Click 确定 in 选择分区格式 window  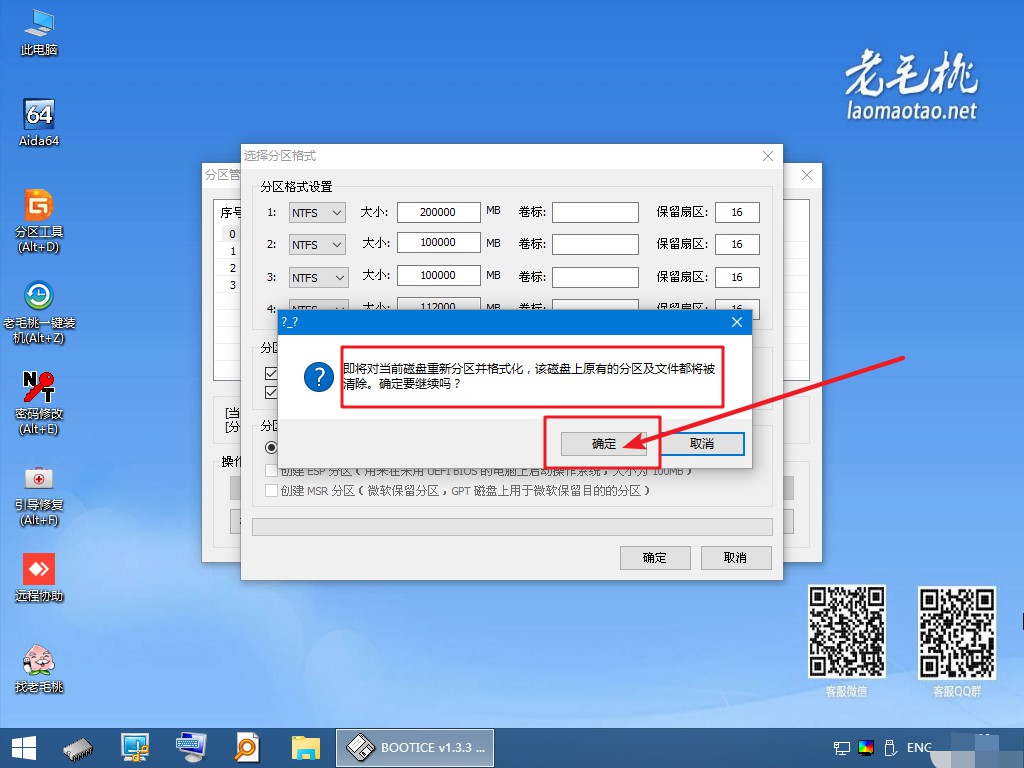654,558
